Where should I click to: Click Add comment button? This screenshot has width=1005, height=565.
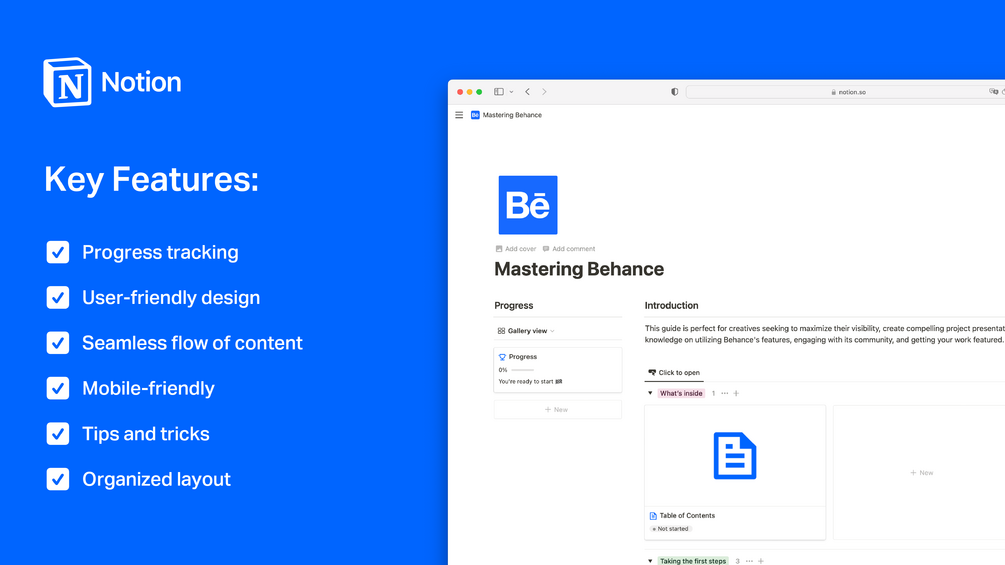(x=569, y=249)
